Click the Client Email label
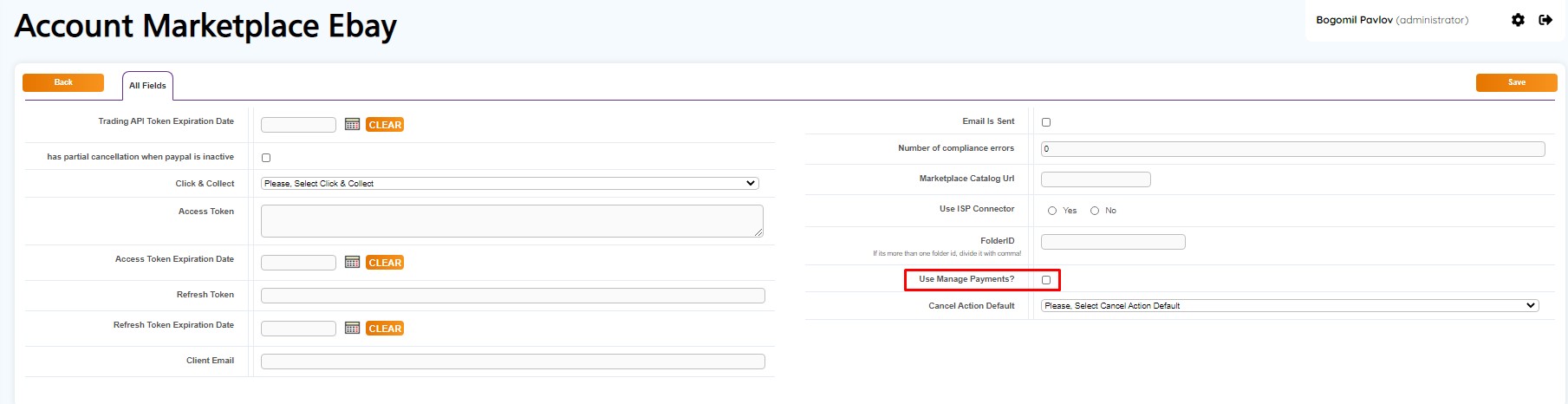1568x404 pixels. point(210,361)
